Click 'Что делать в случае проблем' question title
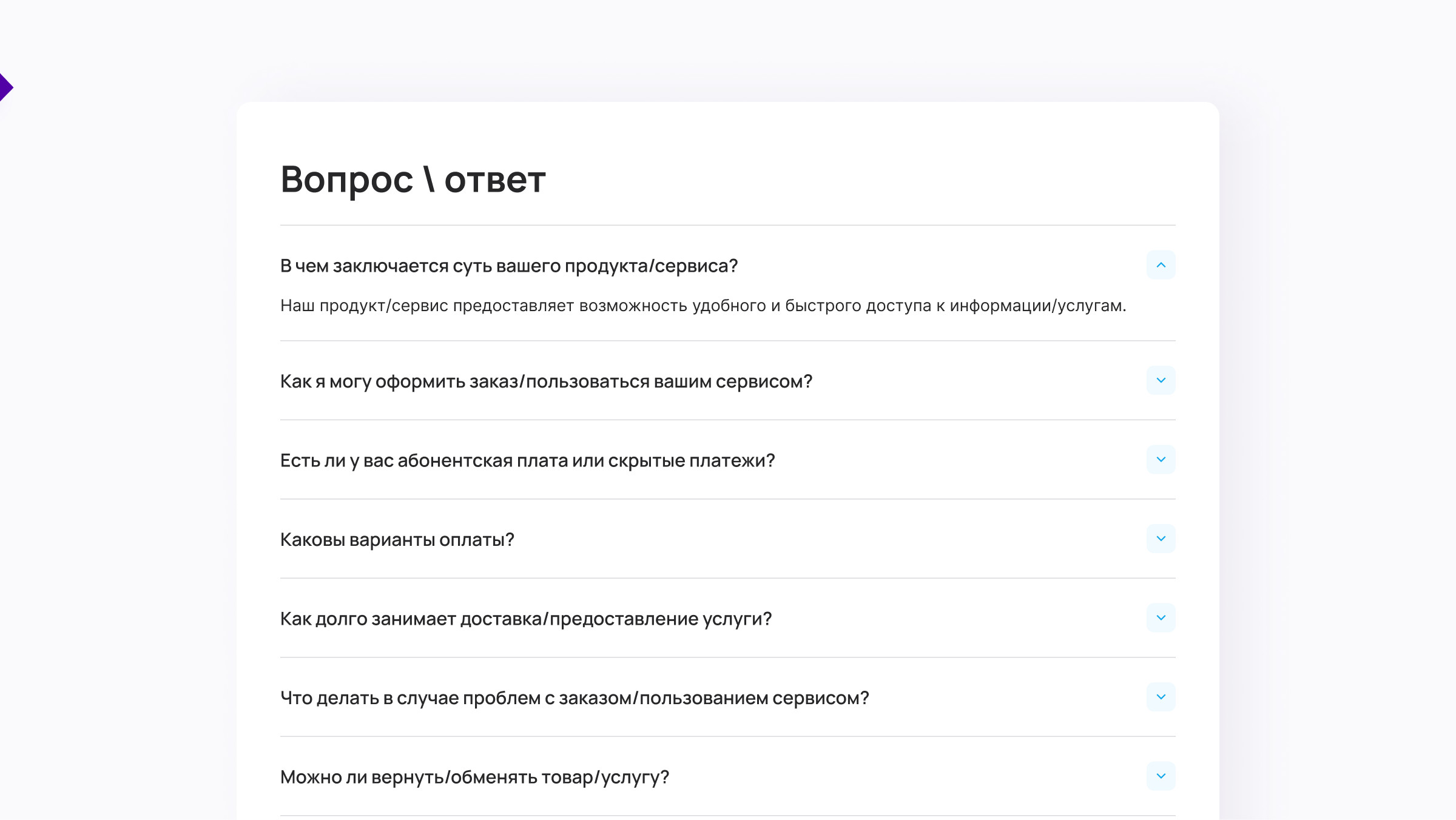Screen dimensions: 1456x820 (574, 698)
